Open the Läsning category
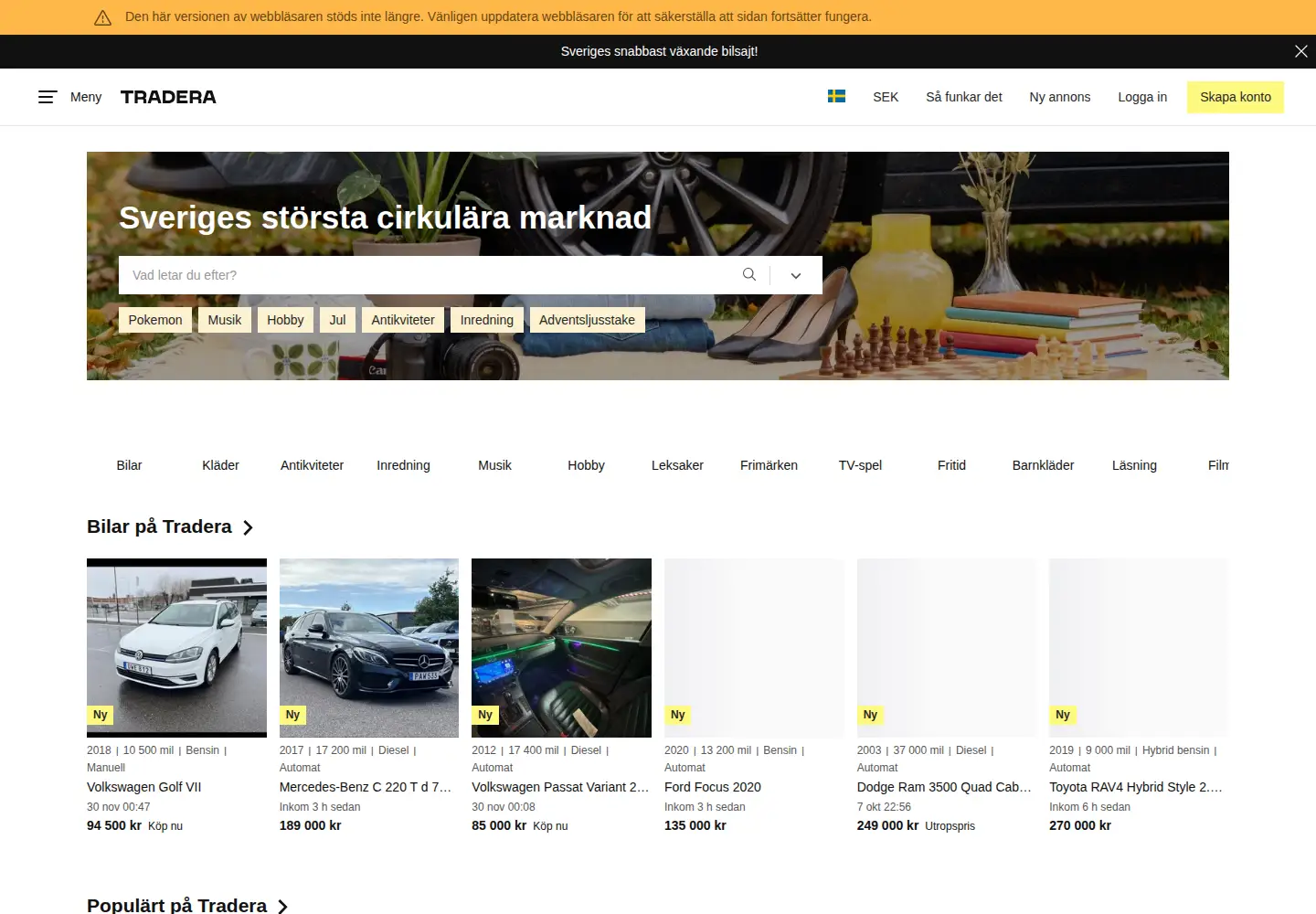This screenshot has width=1316, height=914. tap(1134, 465)
